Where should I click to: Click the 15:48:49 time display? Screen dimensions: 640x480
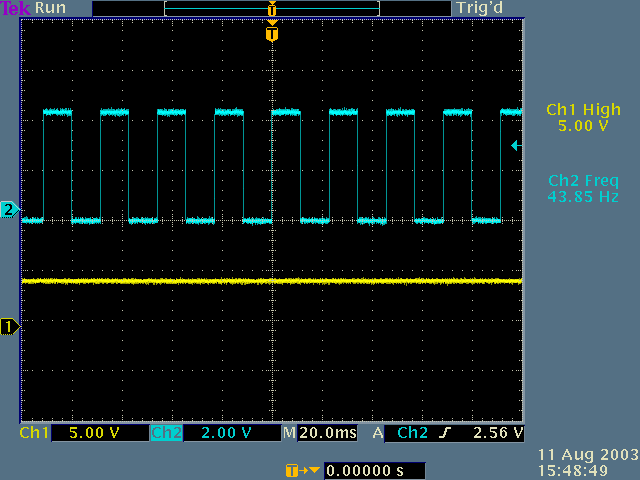pyautogui.click(x=573, y=471)
